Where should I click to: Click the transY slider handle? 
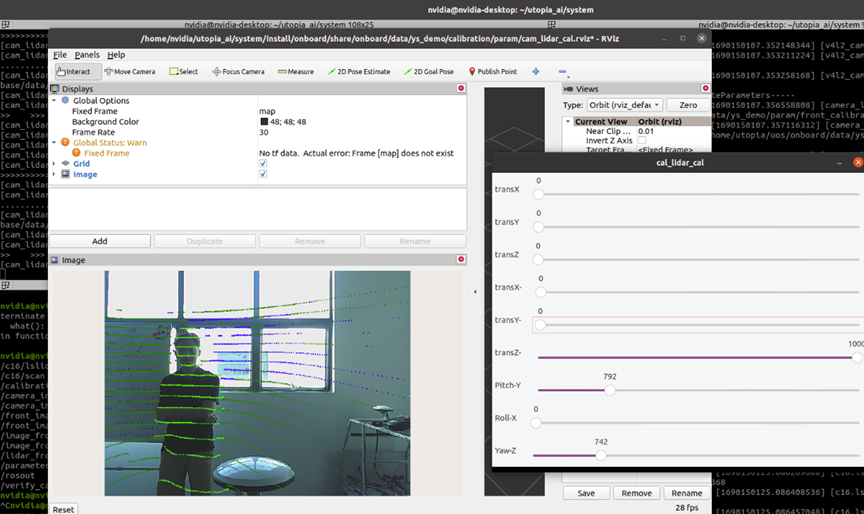click(x=538, y=226)
